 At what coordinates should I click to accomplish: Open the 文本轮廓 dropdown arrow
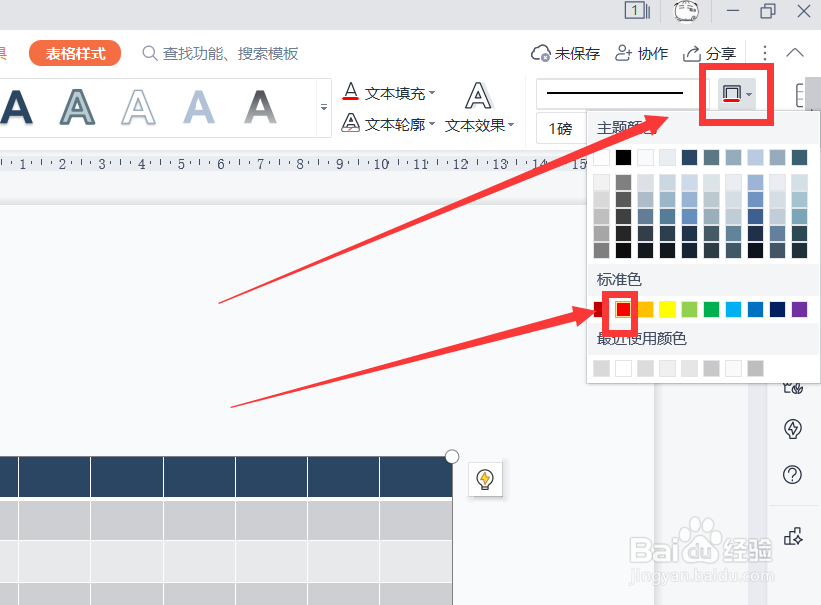coord(432,124)
